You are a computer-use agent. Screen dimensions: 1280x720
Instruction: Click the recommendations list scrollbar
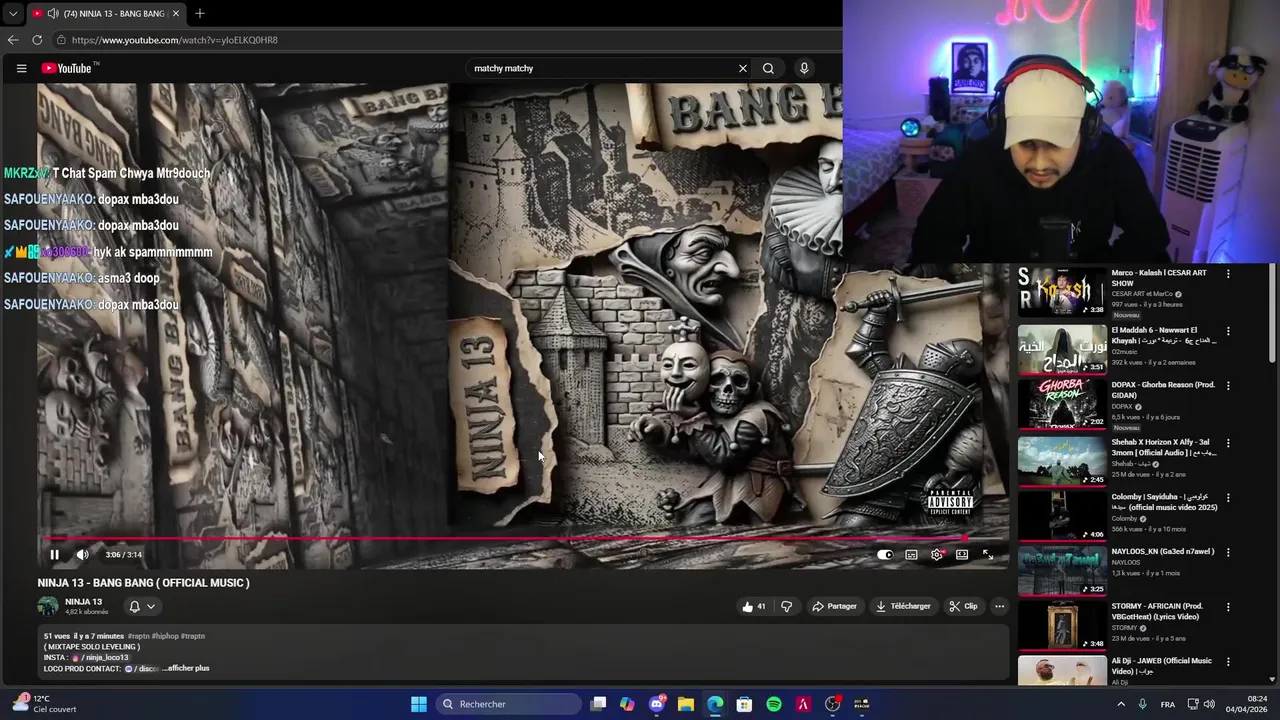[x=1272, y=312]
